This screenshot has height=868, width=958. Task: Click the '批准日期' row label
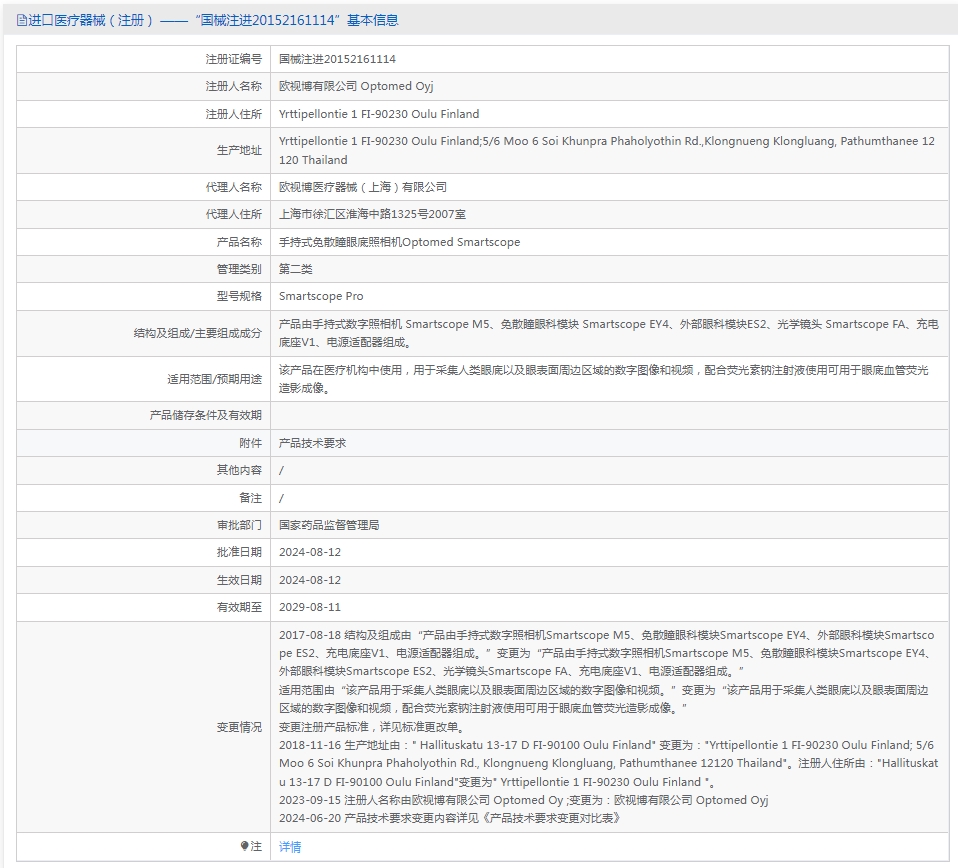pos(239,552)
